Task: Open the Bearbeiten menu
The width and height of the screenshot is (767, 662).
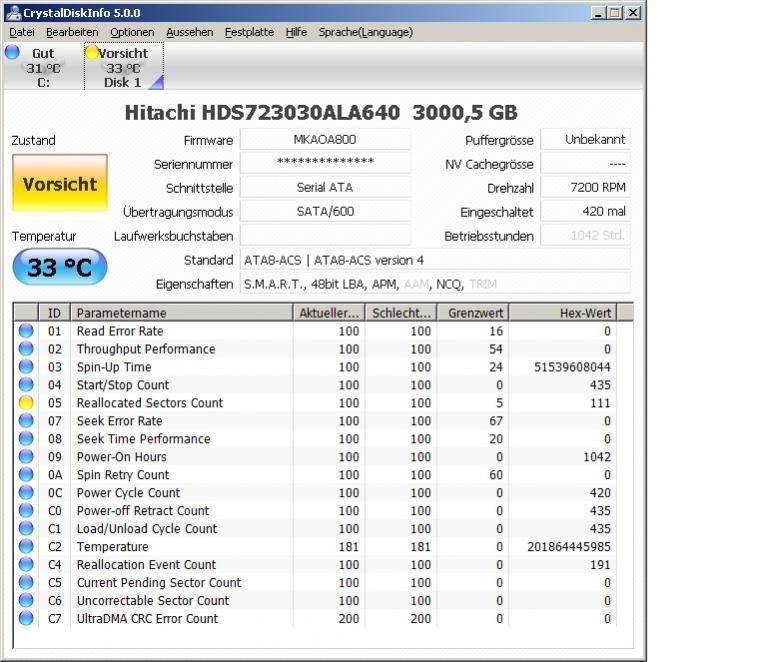Action: pos(72,32)
